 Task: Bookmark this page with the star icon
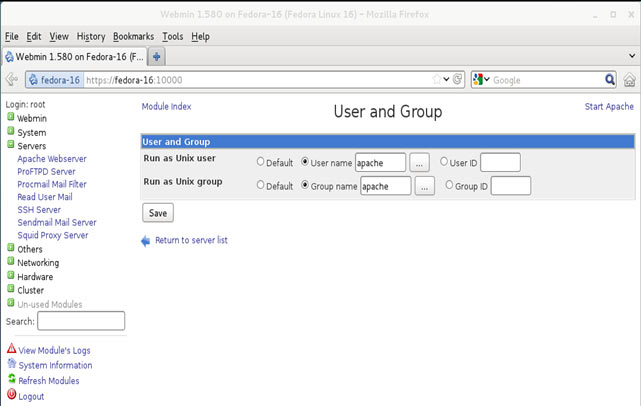click(x=437, y=79)
